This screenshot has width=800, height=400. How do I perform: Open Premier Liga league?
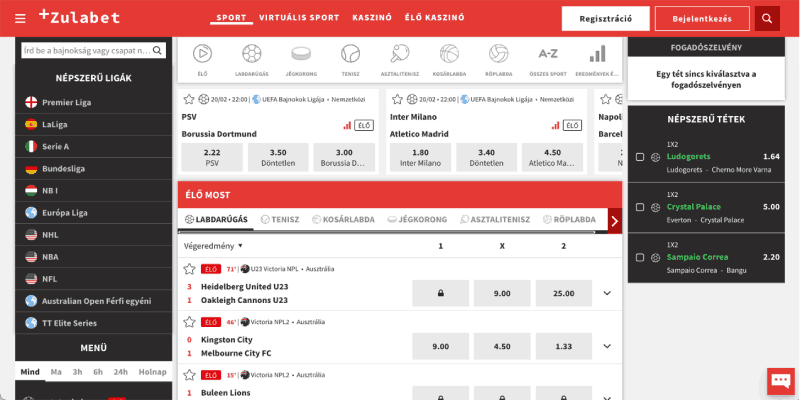tap(93, 102)
